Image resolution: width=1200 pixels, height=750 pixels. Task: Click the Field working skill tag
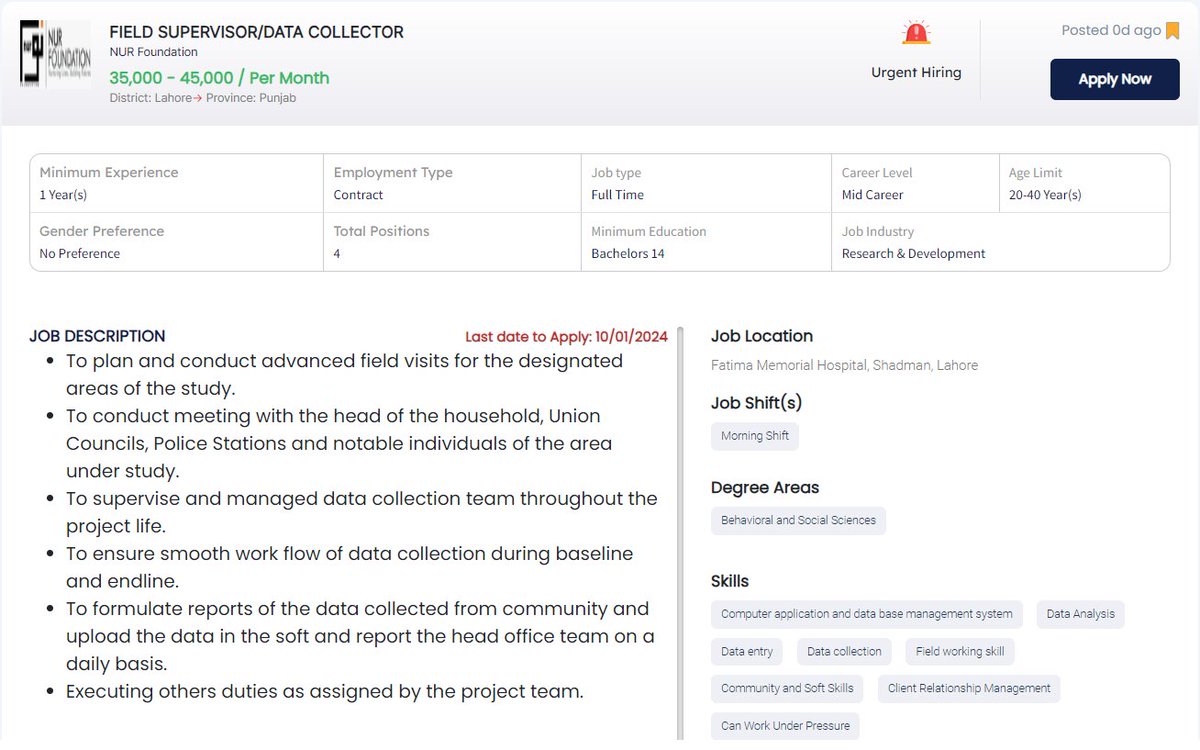click(x=960, y=651)
